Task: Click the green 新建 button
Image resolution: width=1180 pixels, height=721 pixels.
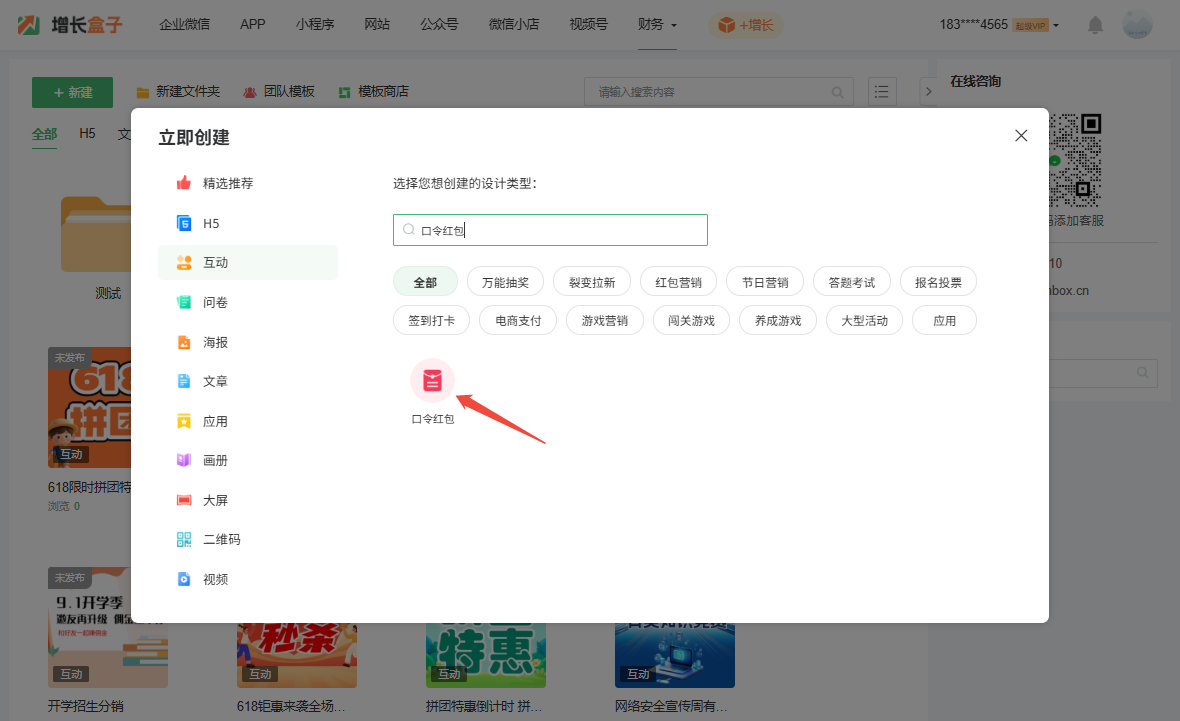Action: tap(72, 92)
